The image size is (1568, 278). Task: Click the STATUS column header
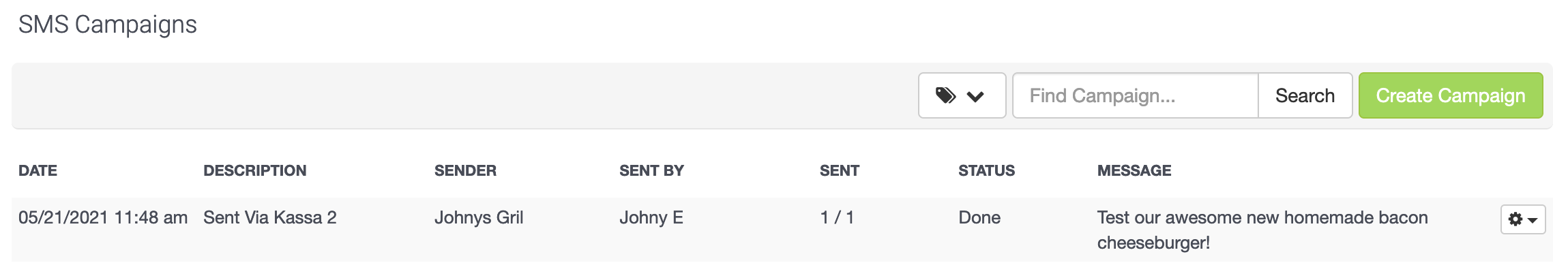tap(986, 170)
